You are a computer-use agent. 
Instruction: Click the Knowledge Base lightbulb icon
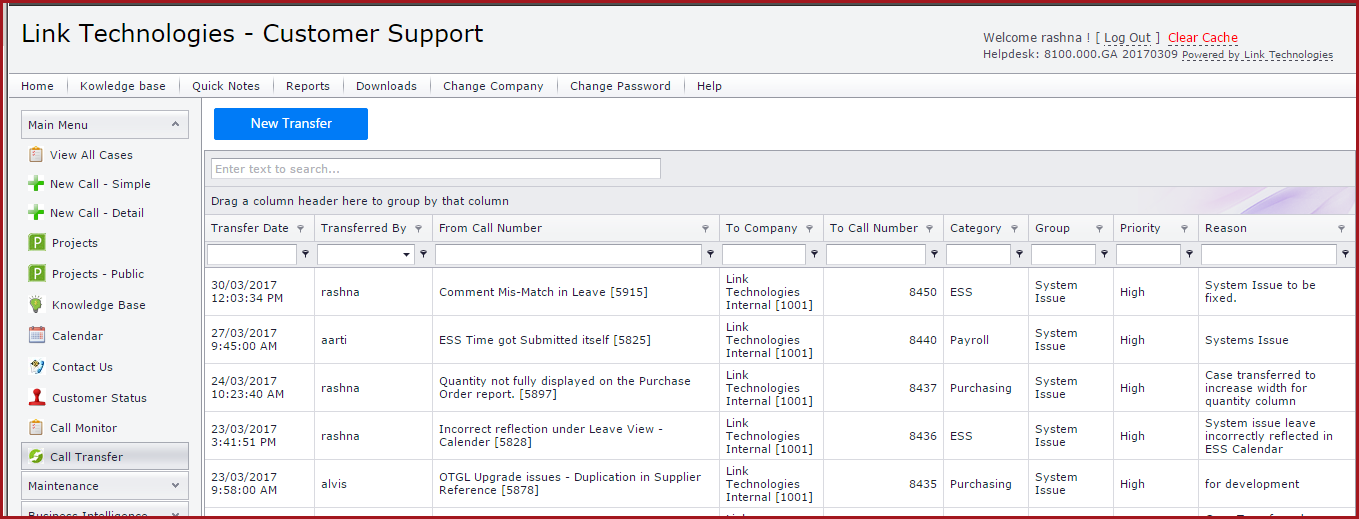pos(36,305)
